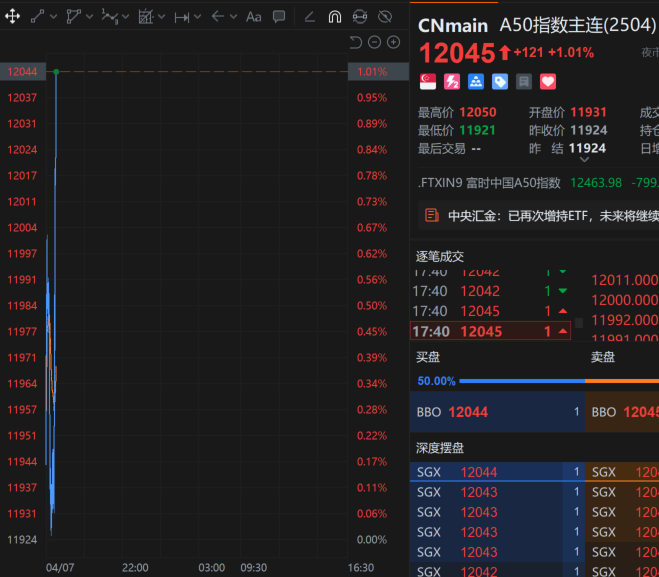659x577 pixels.
Task: Click the 买盘 label
Action: click(428, 357)
